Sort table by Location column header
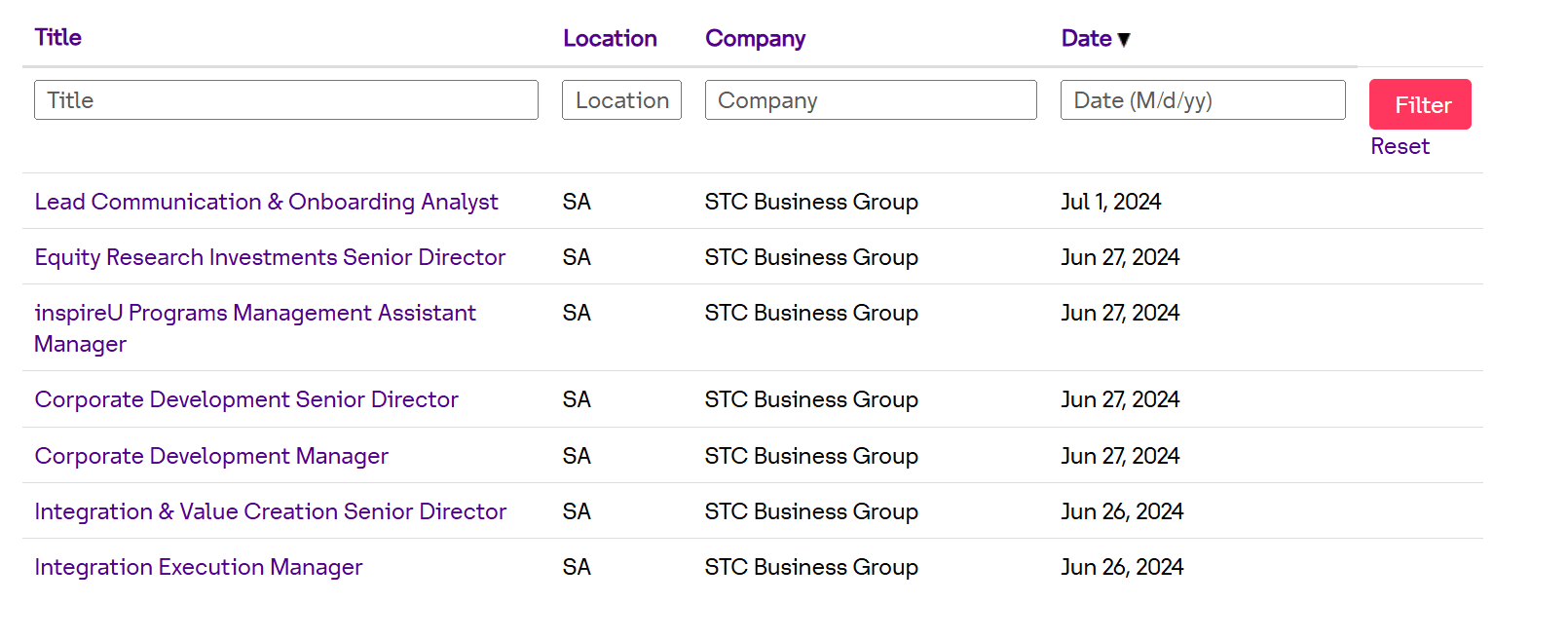Image resolution: width=1568 pixels, height=641 pixels. 610,38
